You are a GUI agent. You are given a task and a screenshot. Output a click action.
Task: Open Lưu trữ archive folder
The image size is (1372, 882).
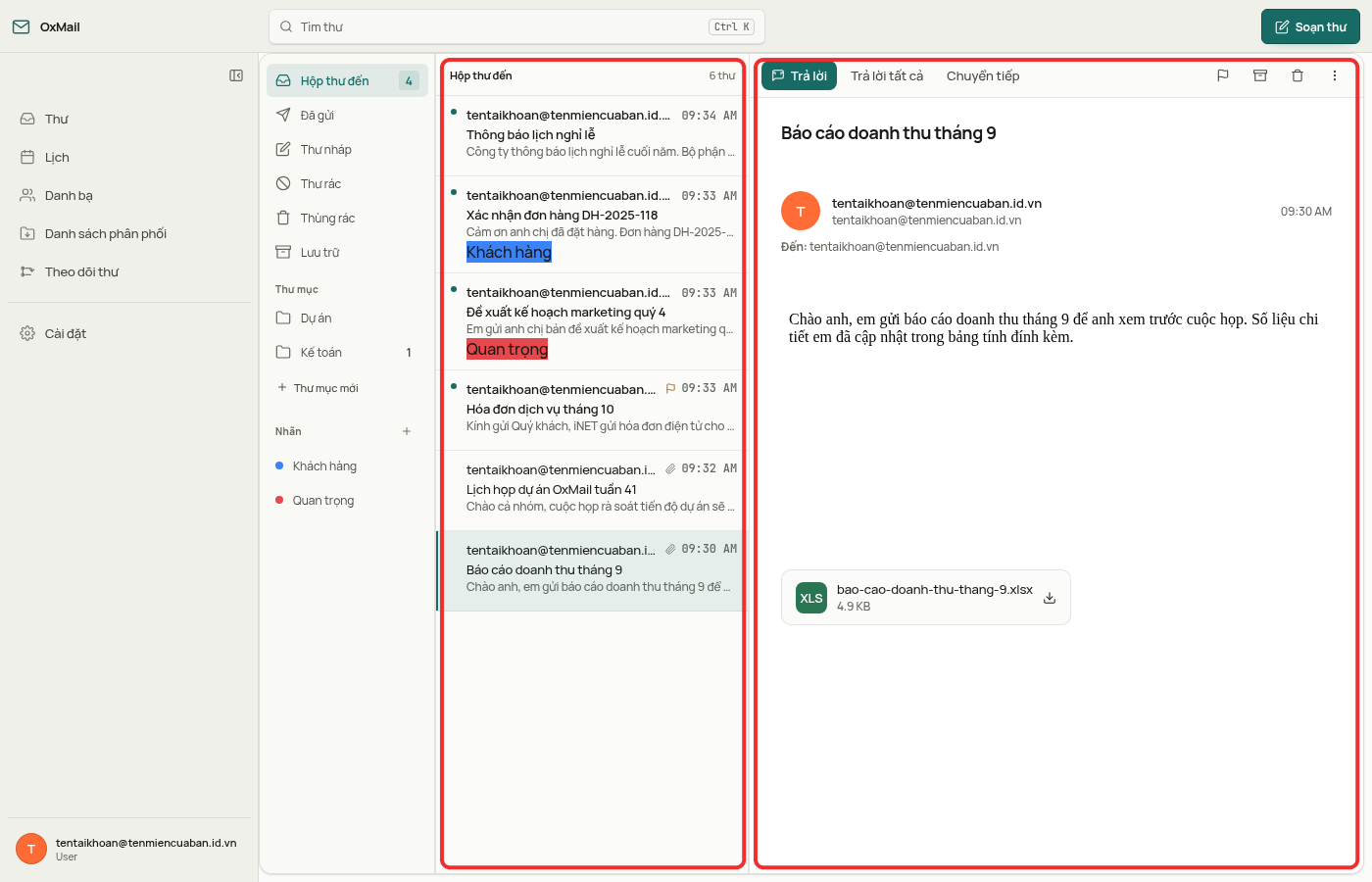(x=347, y=252)
